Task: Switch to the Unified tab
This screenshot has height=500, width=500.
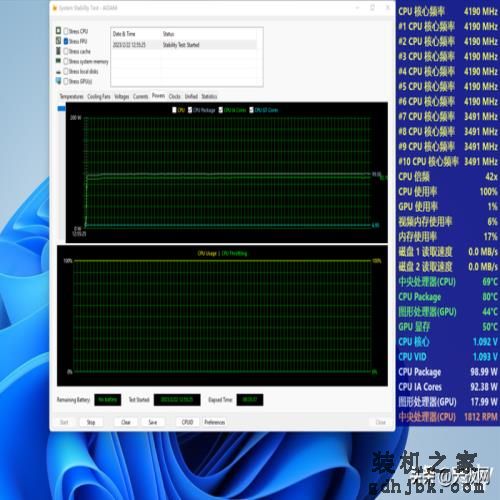Action: point(191,97)
